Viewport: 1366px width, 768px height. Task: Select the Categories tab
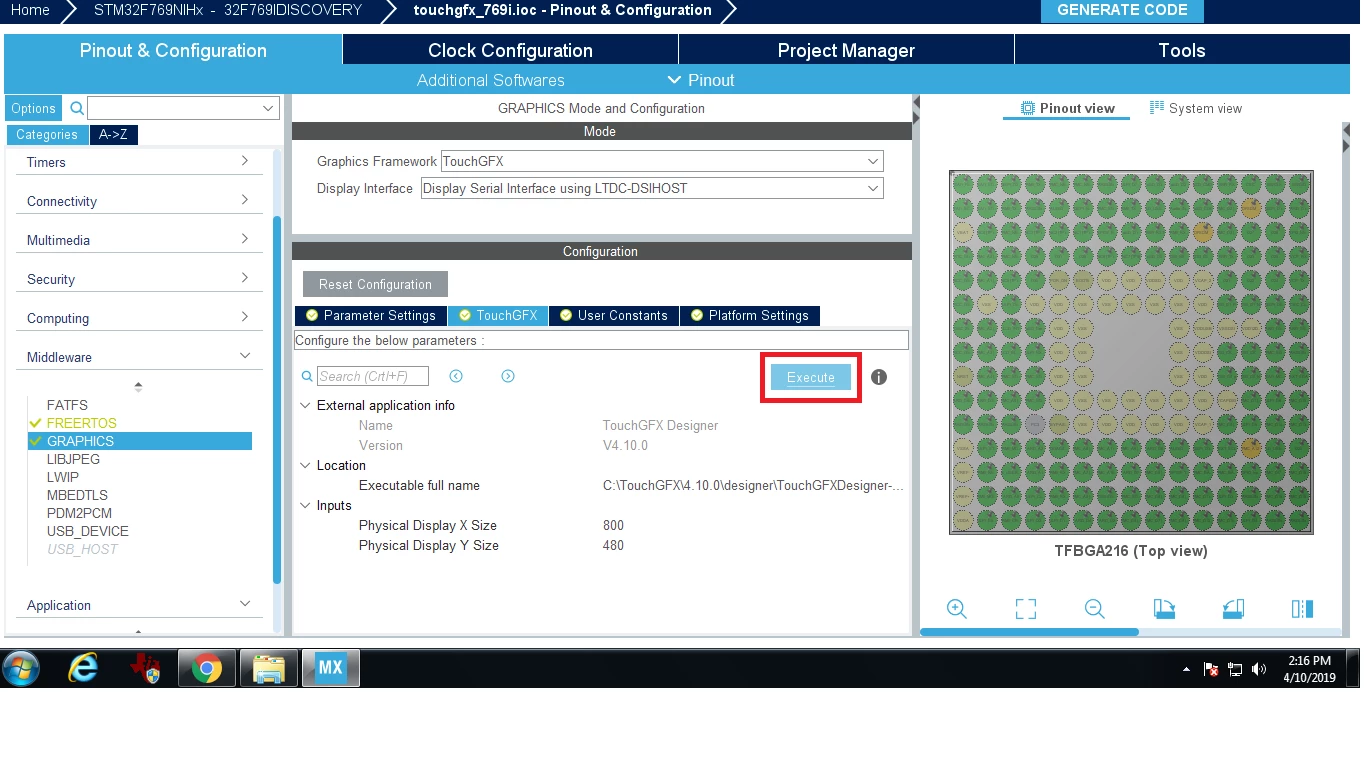tap(47, 134)
